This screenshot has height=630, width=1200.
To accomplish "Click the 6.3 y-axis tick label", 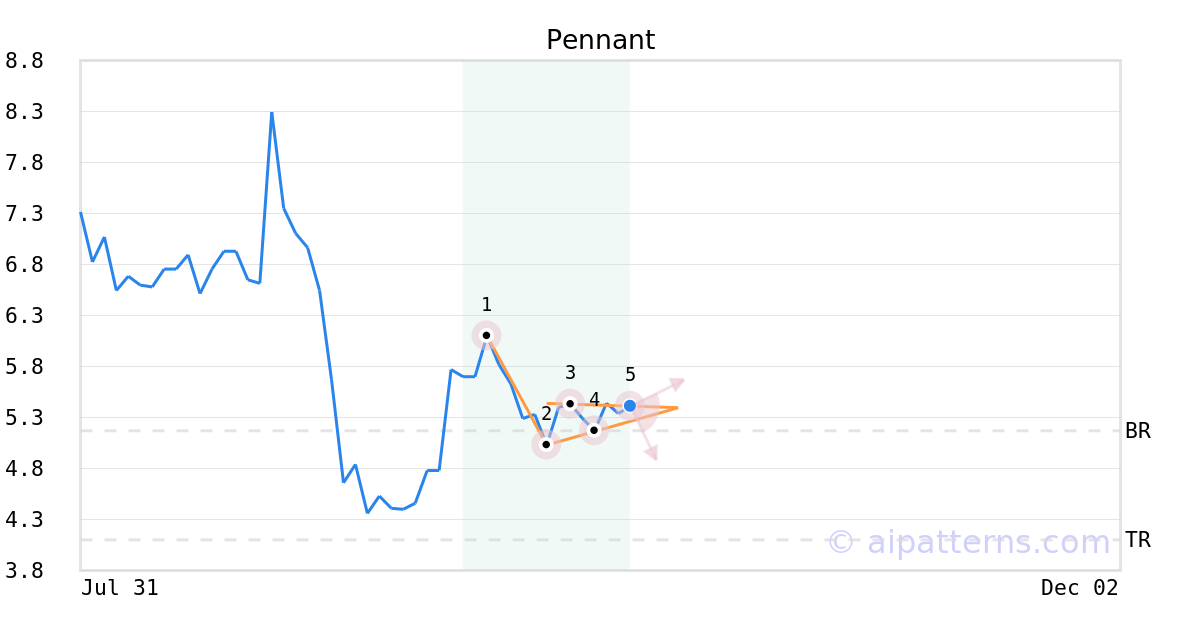I will [24, 316].
